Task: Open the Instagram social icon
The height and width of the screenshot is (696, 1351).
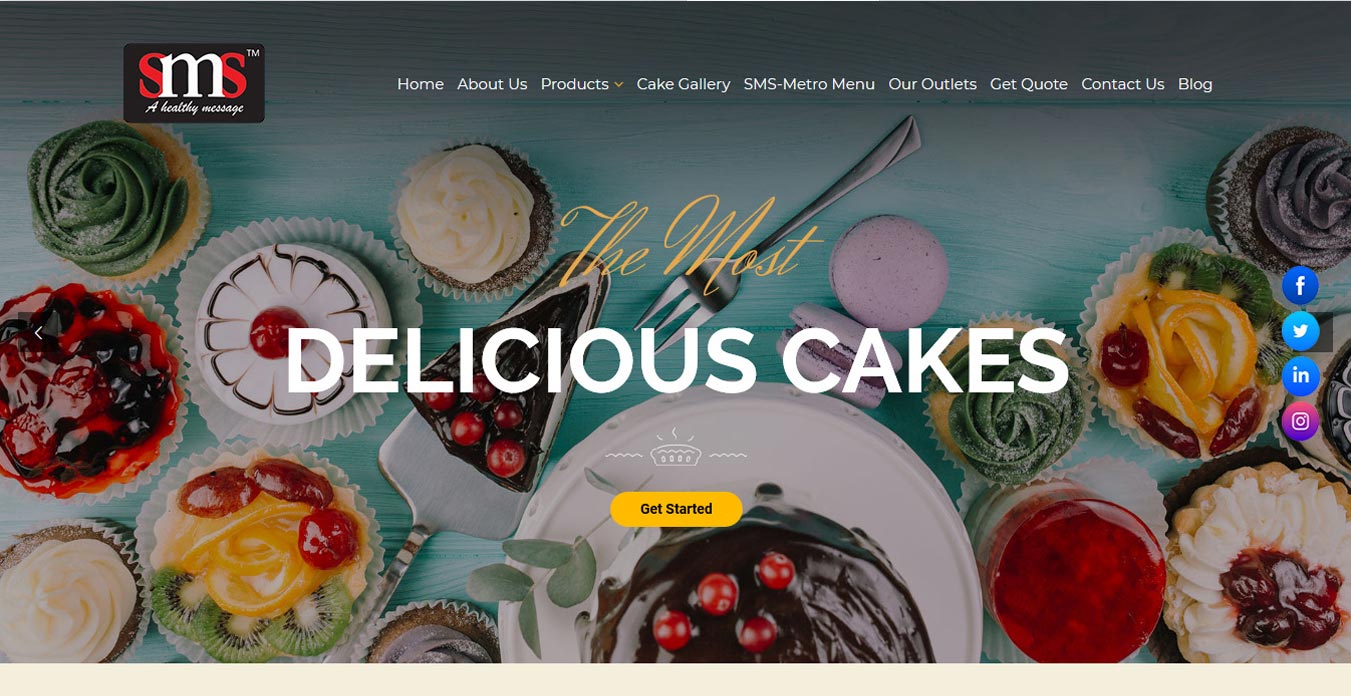Action: pyautogui.click(x=1300, y=422)
